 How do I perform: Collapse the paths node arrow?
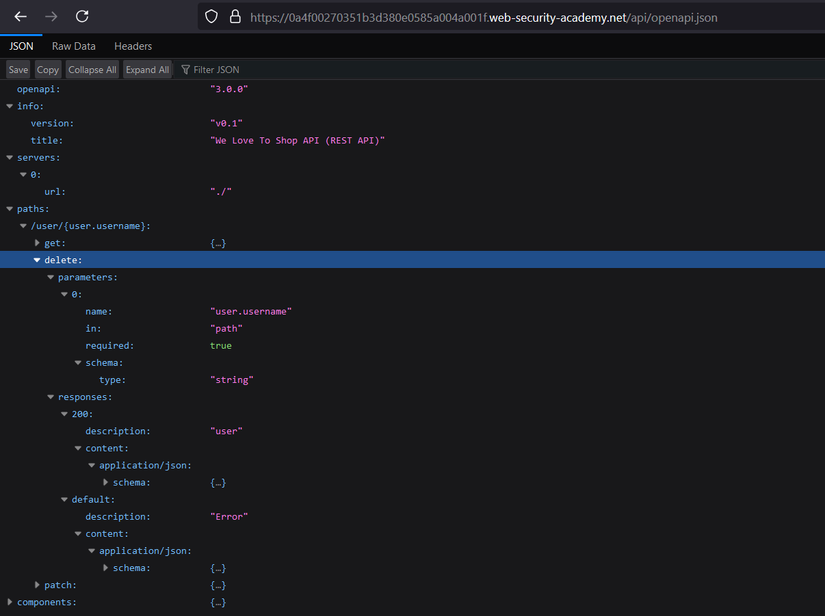(9, 209)
